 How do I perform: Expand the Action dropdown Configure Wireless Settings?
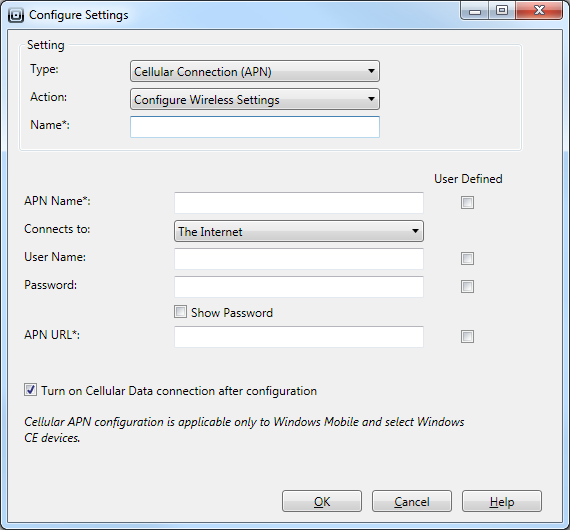click(x=255, y=99)
